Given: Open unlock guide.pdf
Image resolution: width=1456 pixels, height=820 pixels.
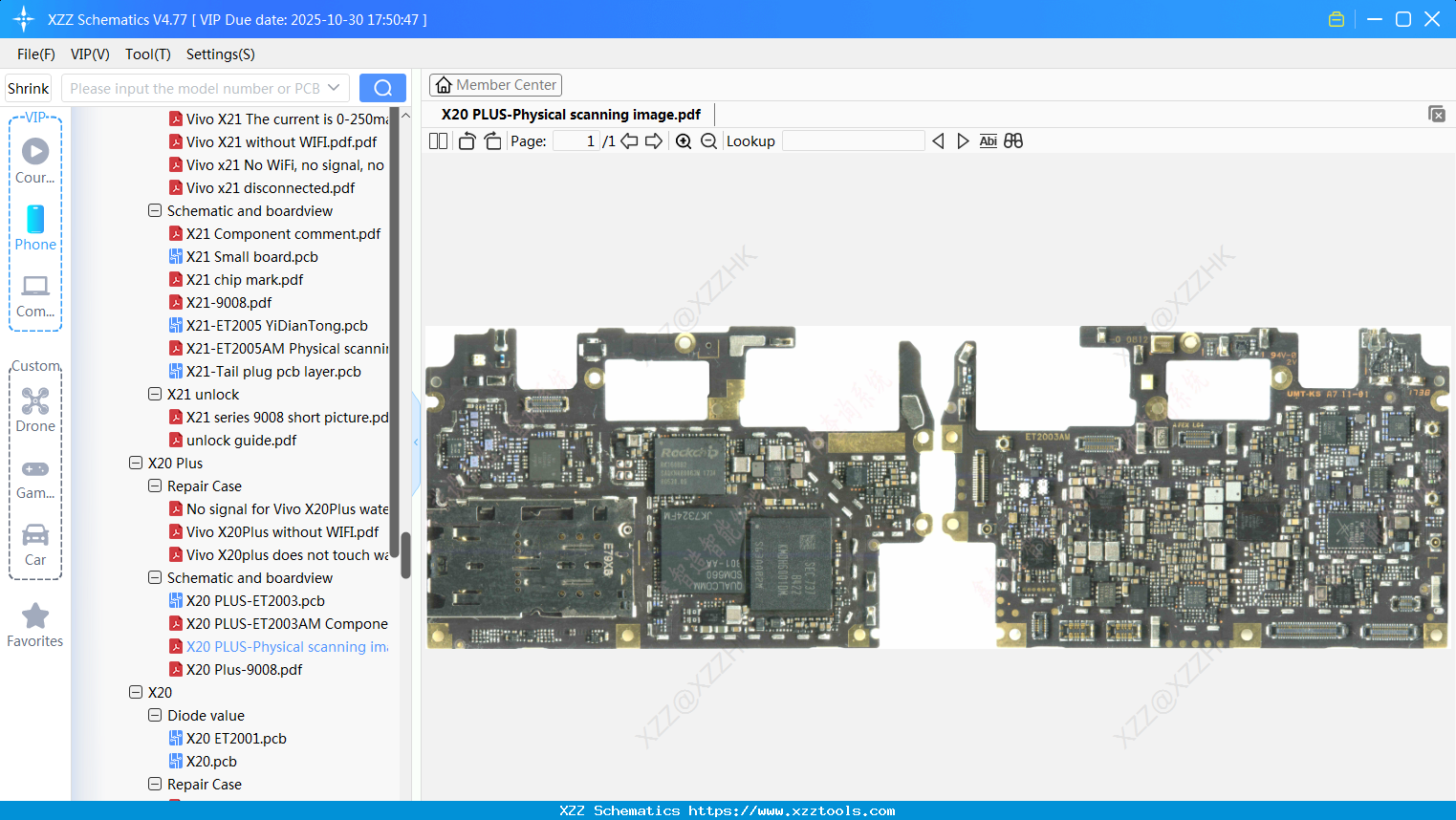Looking at the screenshot, I should coord(242,440).
